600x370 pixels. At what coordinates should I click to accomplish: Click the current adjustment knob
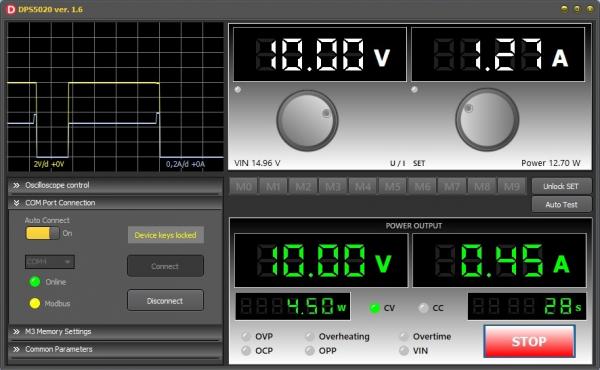click(x=487, y=119)
